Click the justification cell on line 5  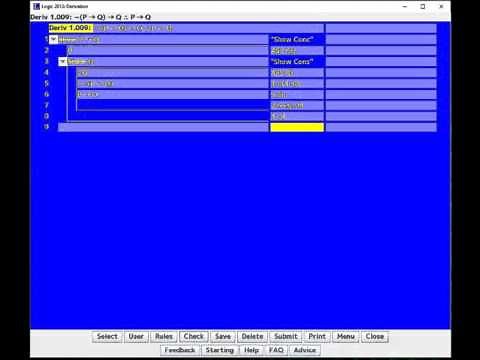[297, 84]
